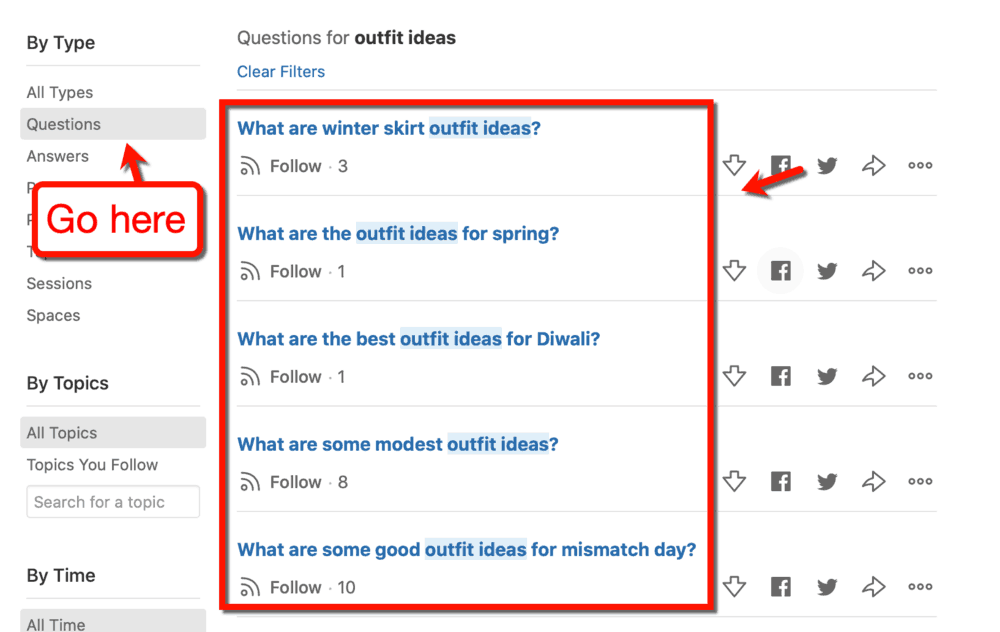Screen dimensions: 1000x632
Task: Share the winter skirt question to Facebook
Action: click(780, 165)
